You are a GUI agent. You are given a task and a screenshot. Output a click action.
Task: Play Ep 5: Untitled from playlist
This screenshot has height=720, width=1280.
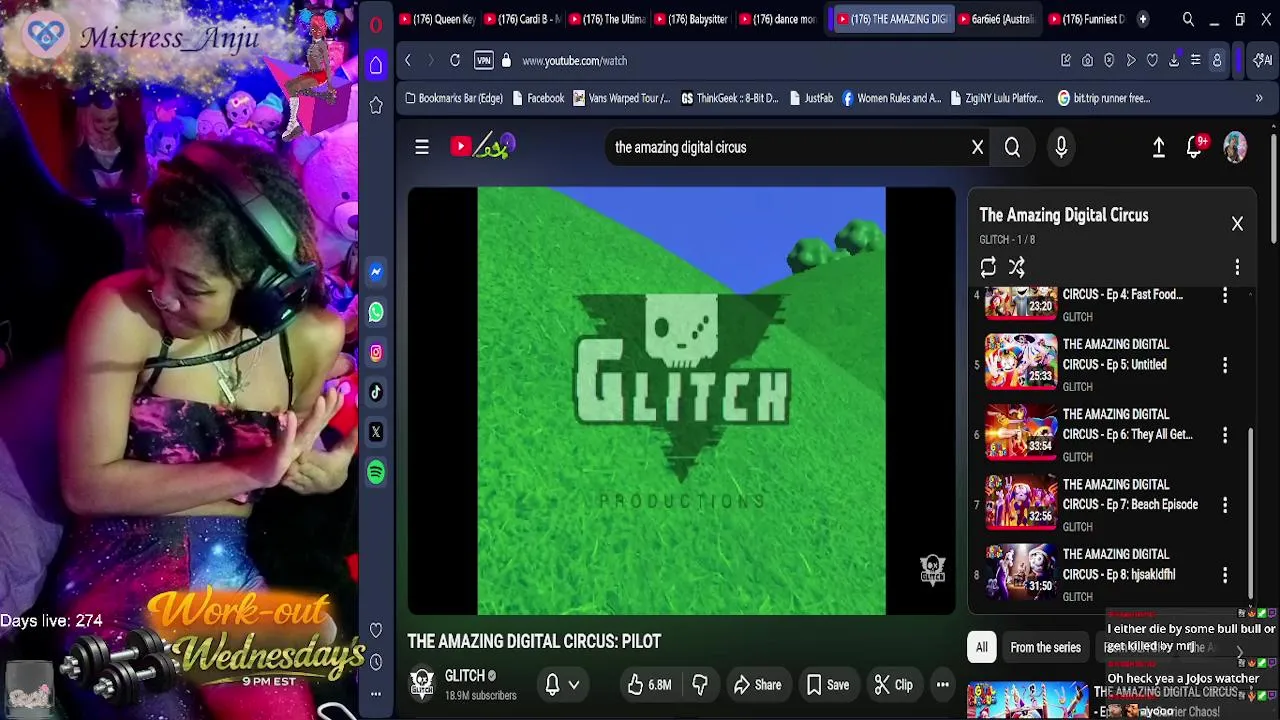(1108, 364)
